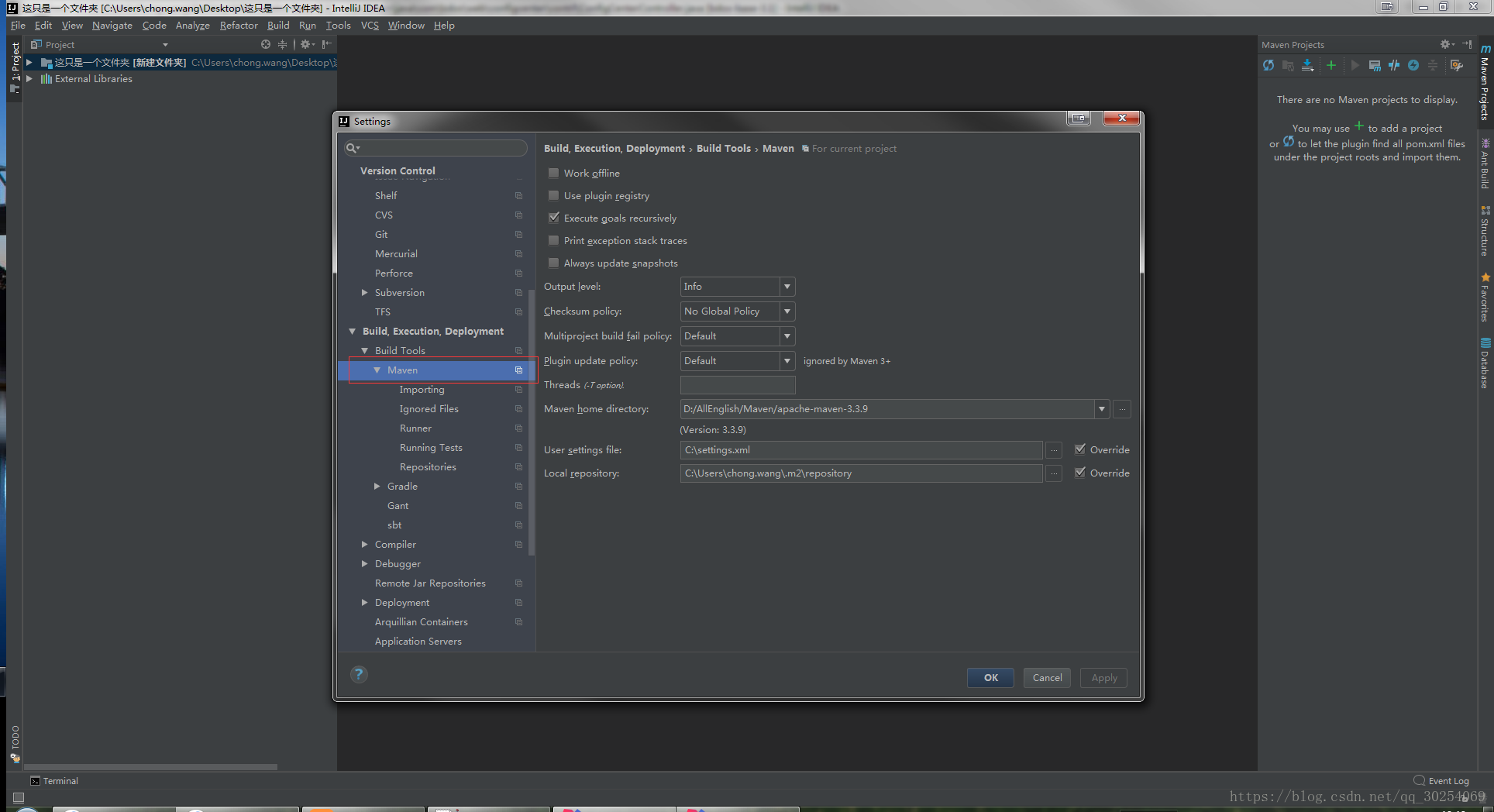Open the VCS menu
This screenshot has width=1494, height=812.
tap(370, 26)
